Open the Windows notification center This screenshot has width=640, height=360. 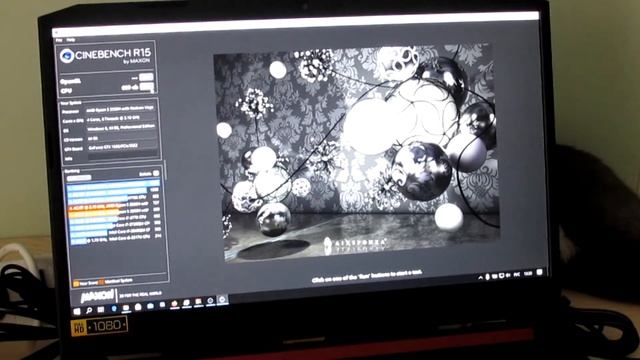tap(540, 272)
